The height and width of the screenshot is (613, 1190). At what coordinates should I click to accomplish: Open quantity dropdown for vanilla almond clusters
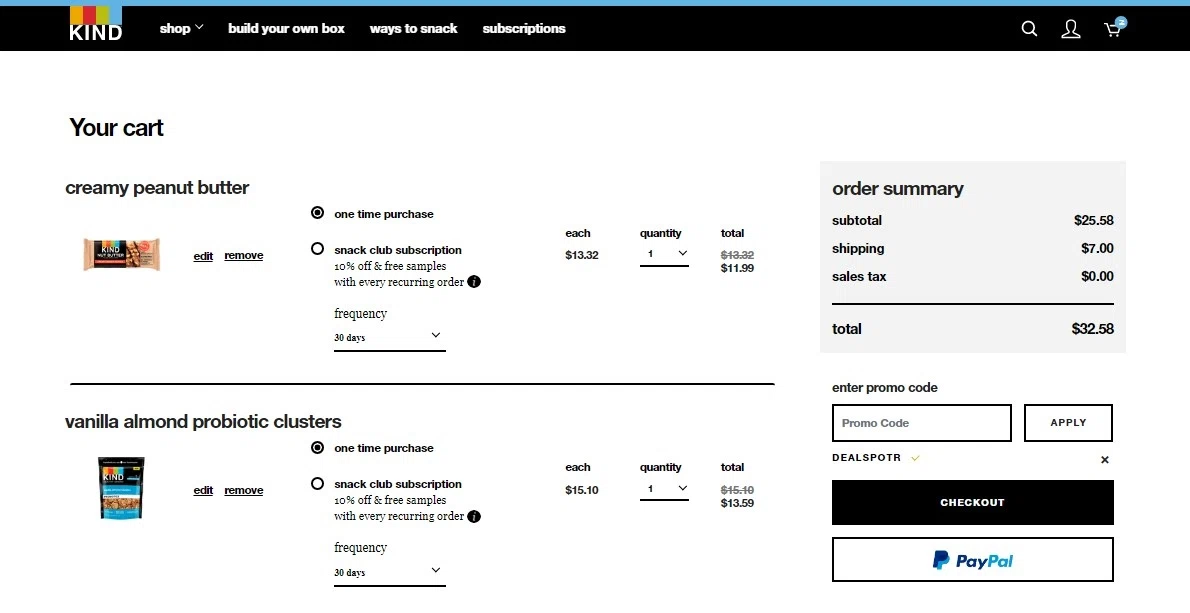664,489
